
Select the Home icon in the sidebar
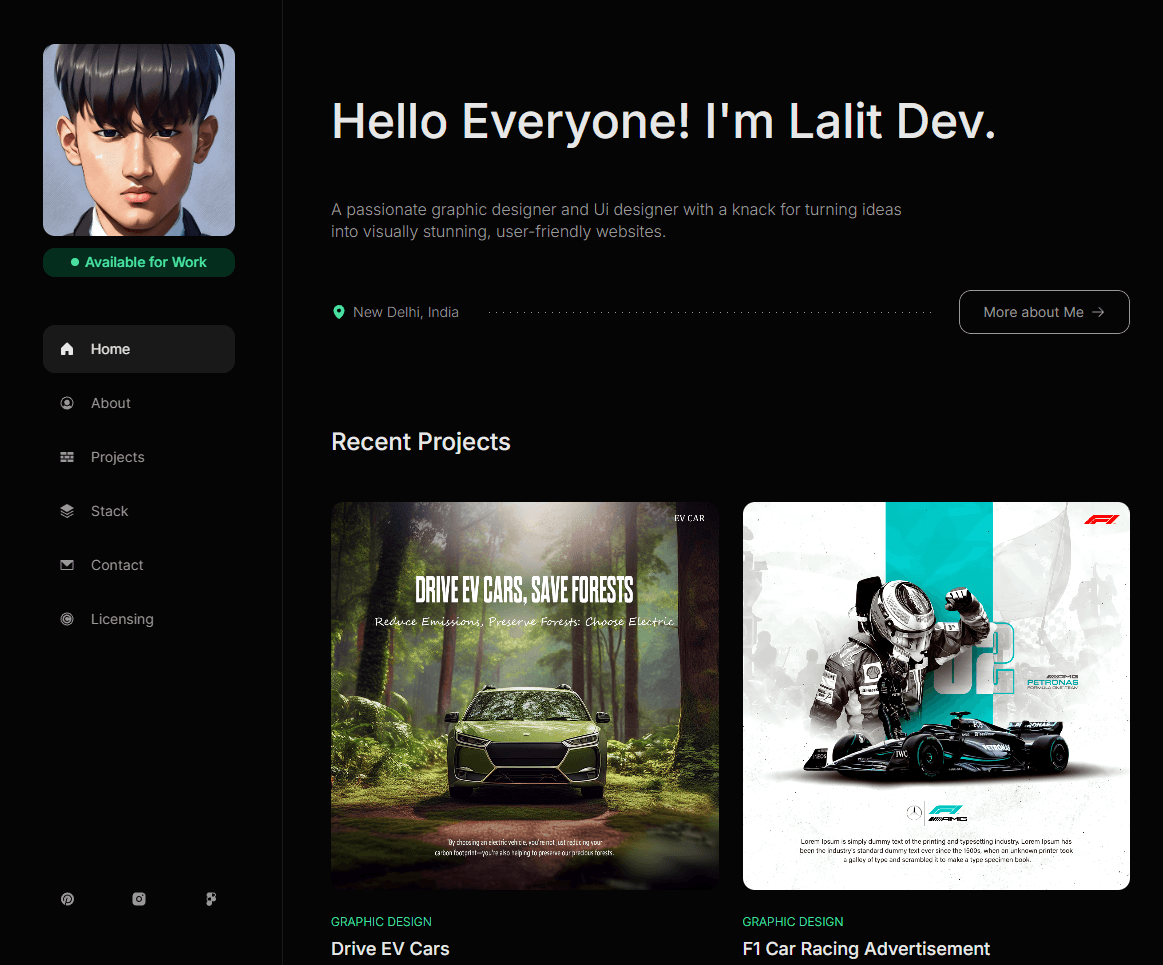(66, 348)
